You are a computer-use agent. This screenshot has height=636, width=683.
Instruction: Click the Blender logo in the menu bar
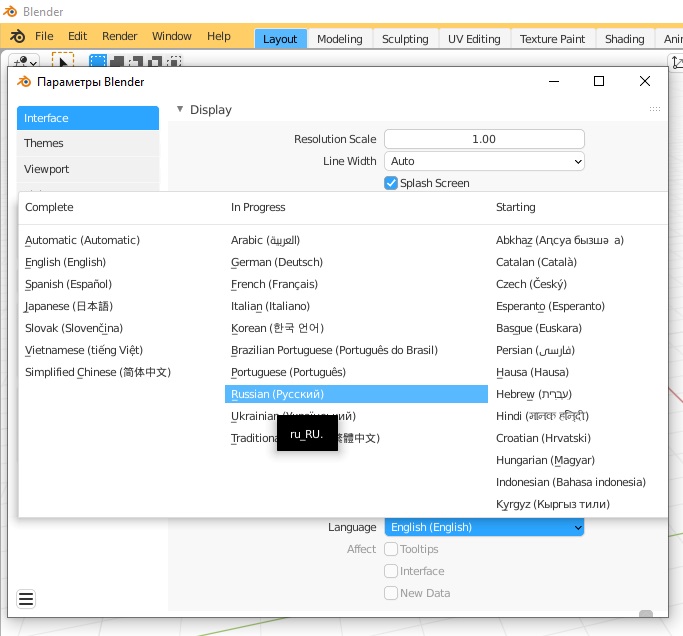pos(17,36)
